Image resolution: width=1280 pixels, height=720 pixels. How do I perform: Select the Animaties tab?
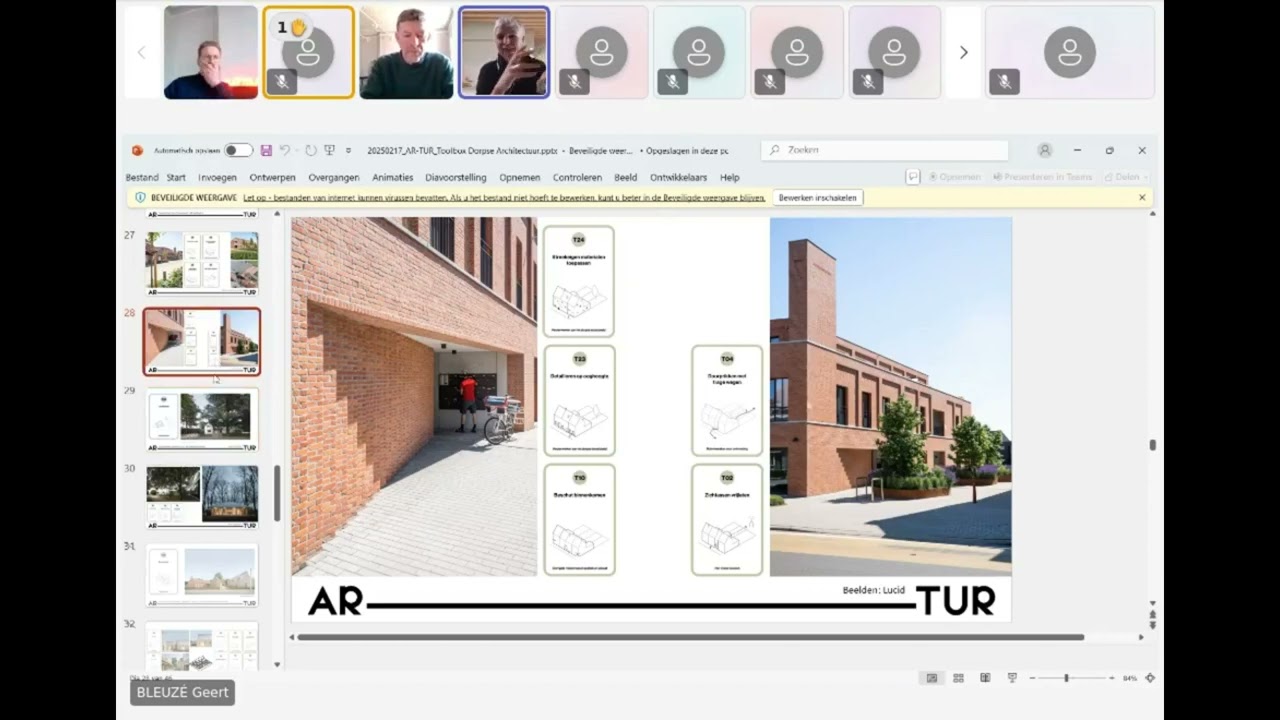tap(392, 177)
